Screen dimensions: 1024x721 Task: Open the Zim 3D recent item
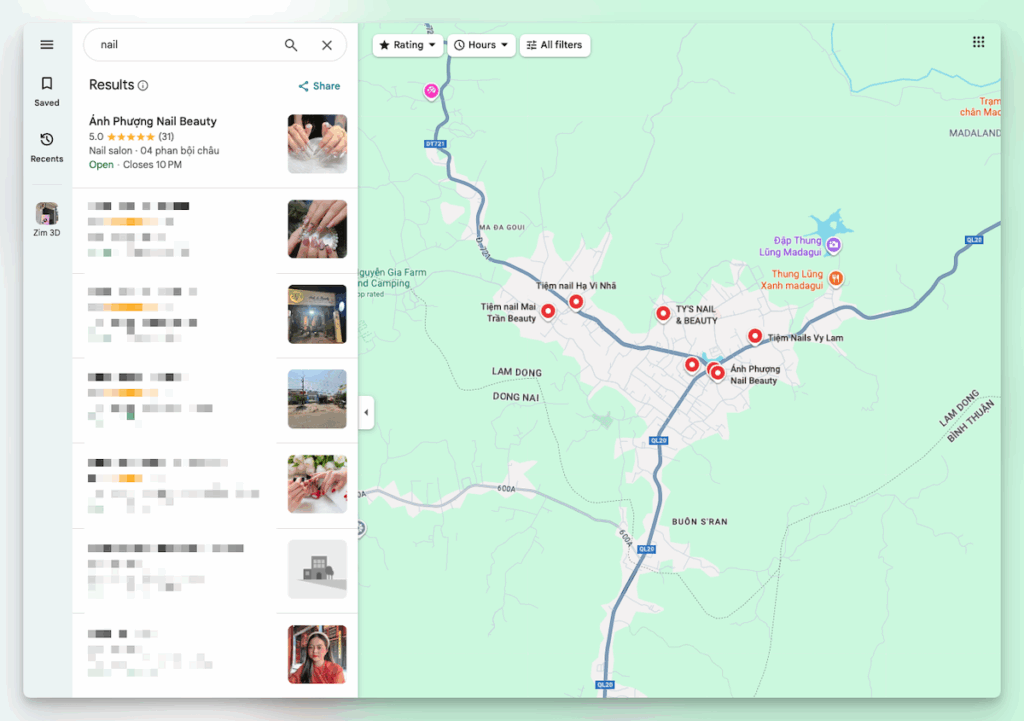[x=46, y=219]
